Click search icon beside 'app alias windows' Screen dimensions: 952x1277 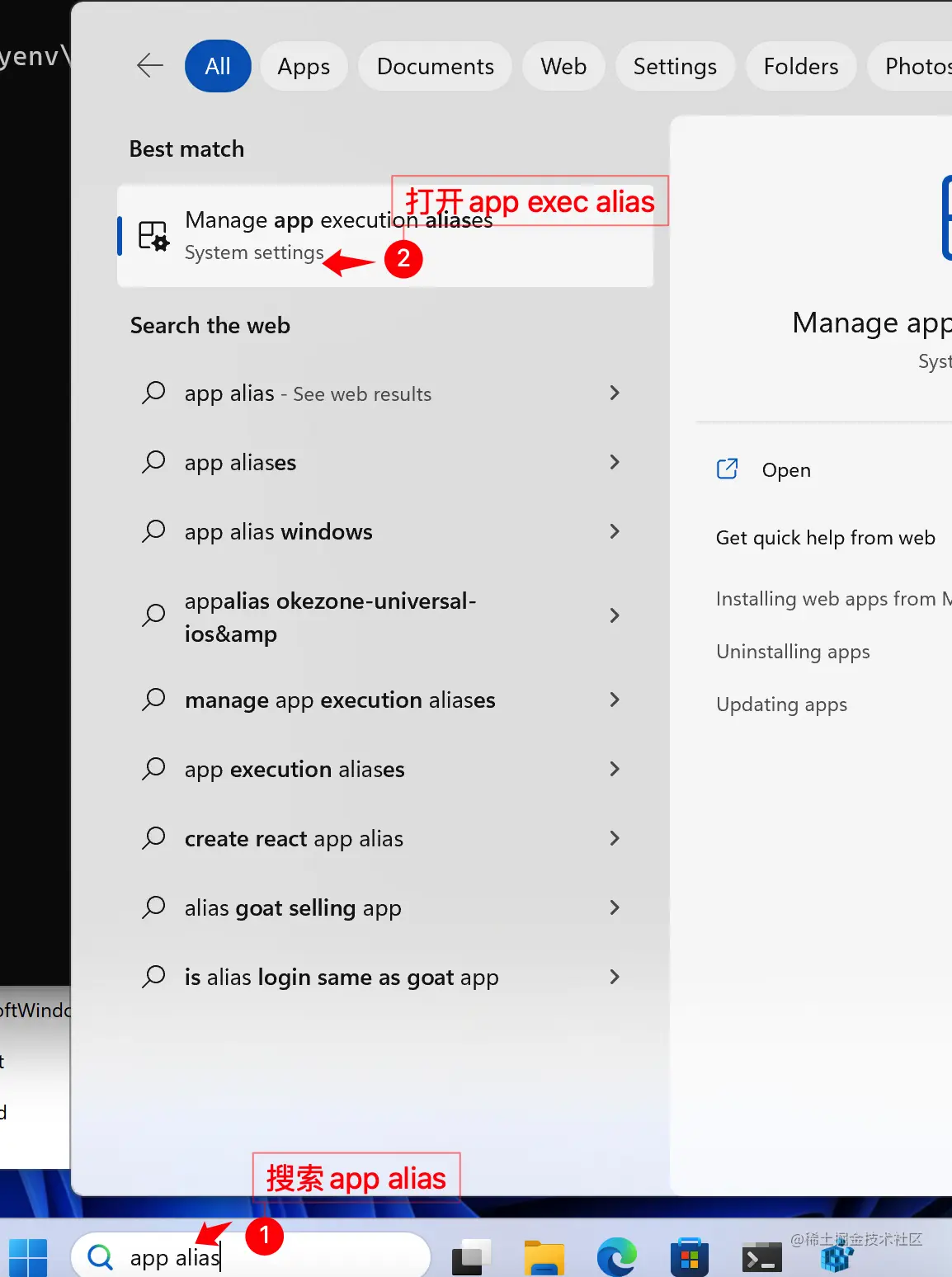click(x=153, y=531)
